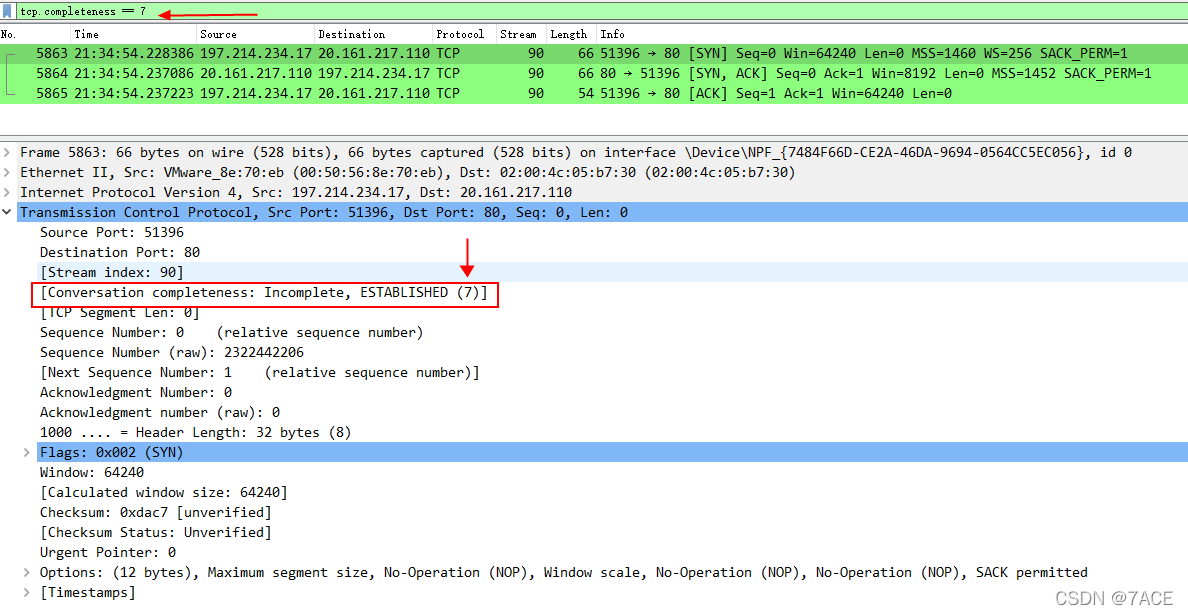The width and height of the screenshot is (1188, 615).
Task: Expand the Flags: 0x002 (SYN) node
Action: (x=27, y=452)
